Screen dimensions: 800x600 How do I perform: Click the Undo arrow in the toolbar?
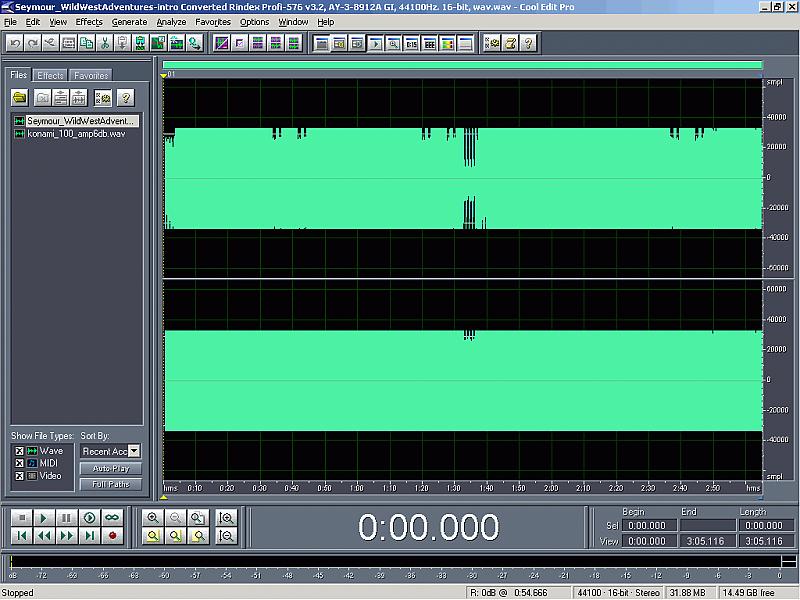(x=15, y=43)
